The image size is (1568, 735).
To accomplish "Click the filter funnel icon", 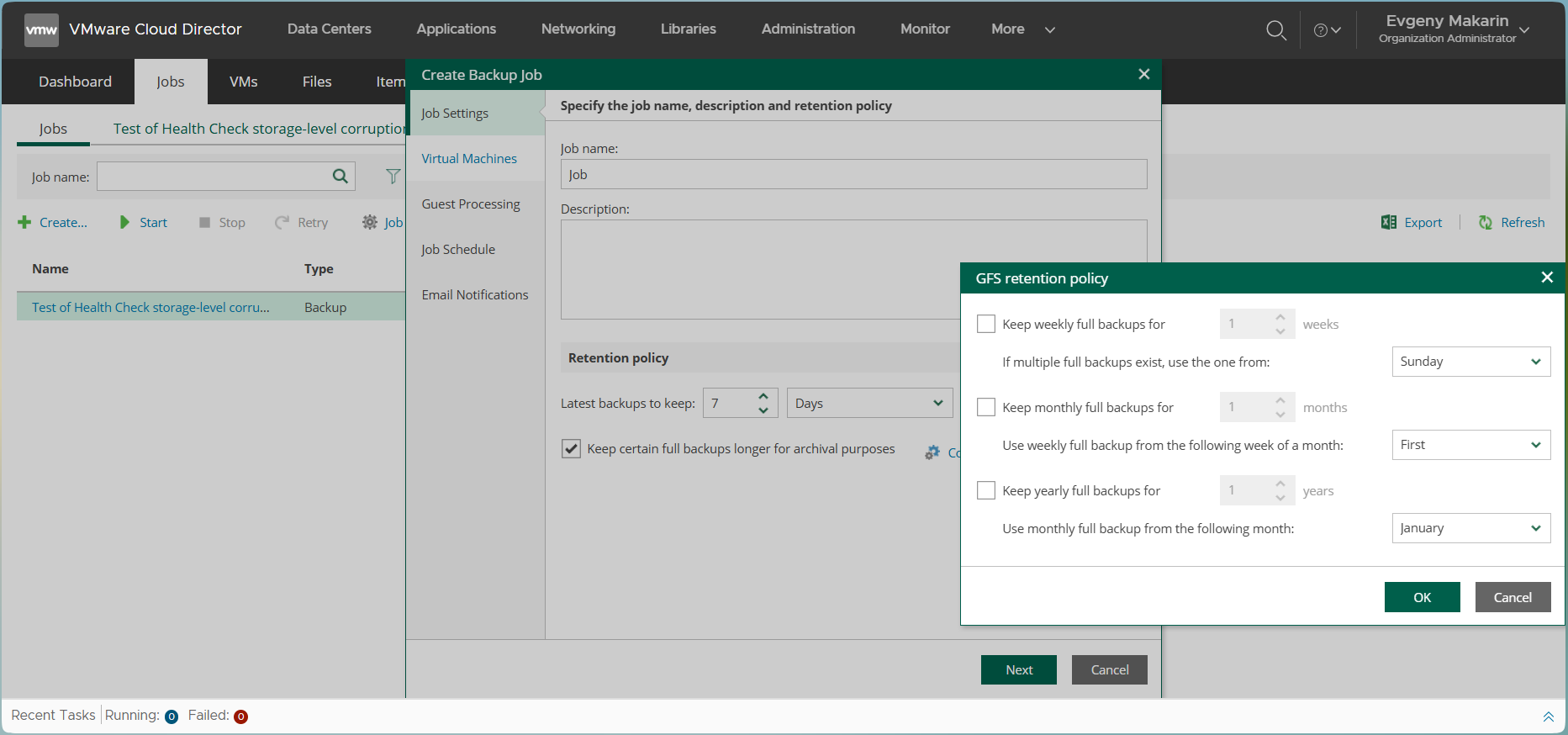I will [393, 177].
